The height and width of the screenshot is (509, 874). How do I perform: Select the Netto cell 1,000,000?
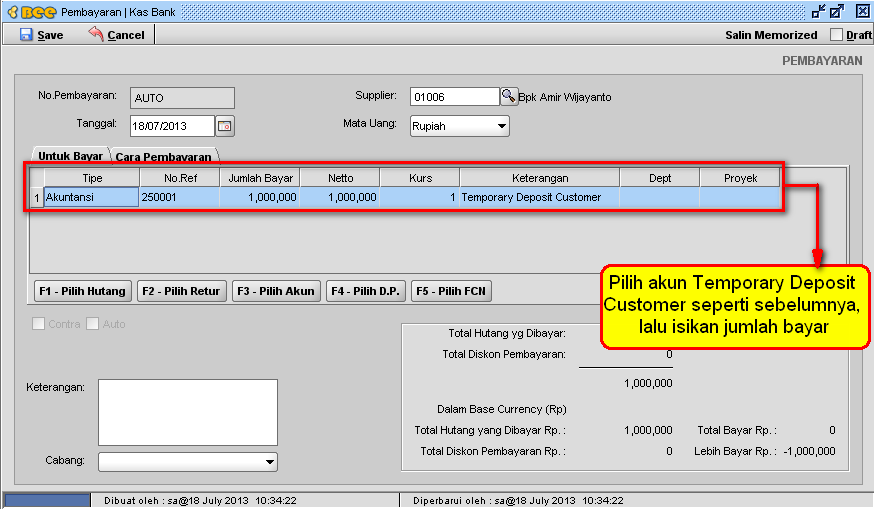point(339,197)
